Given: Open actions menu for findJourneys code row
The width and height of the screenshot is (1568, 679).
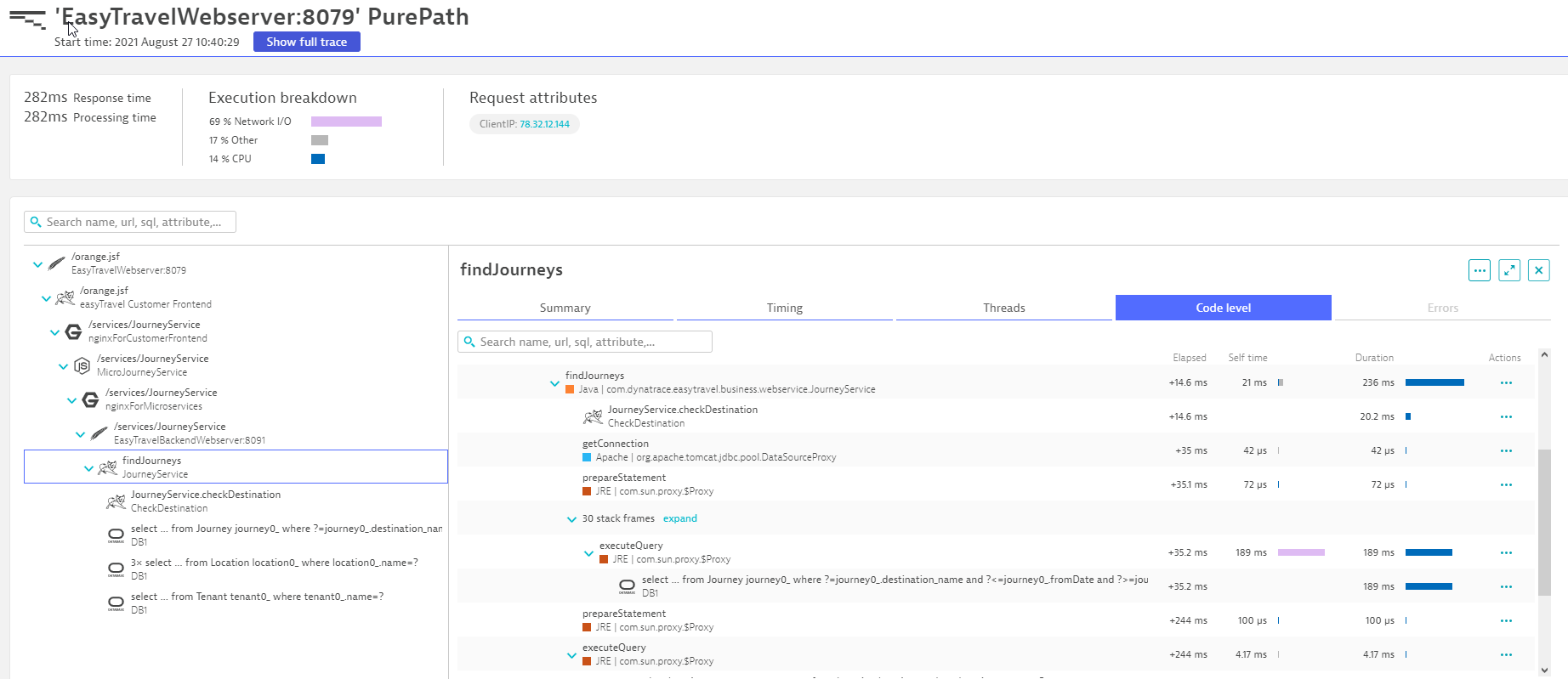Looking at the screenshot, I should pos(1506,382).
